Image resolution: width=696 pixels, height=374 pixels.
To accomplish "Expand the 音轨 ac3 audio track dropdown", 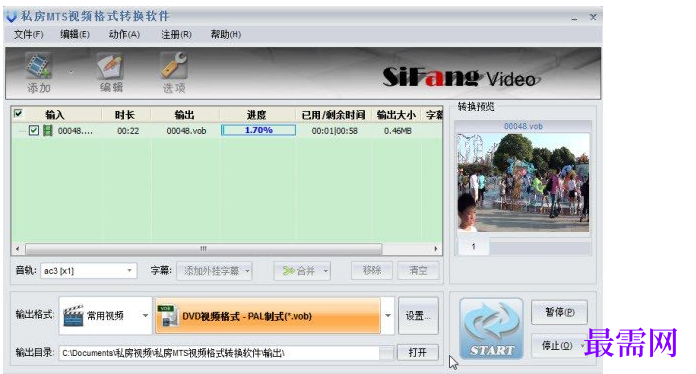I will 129,271.
